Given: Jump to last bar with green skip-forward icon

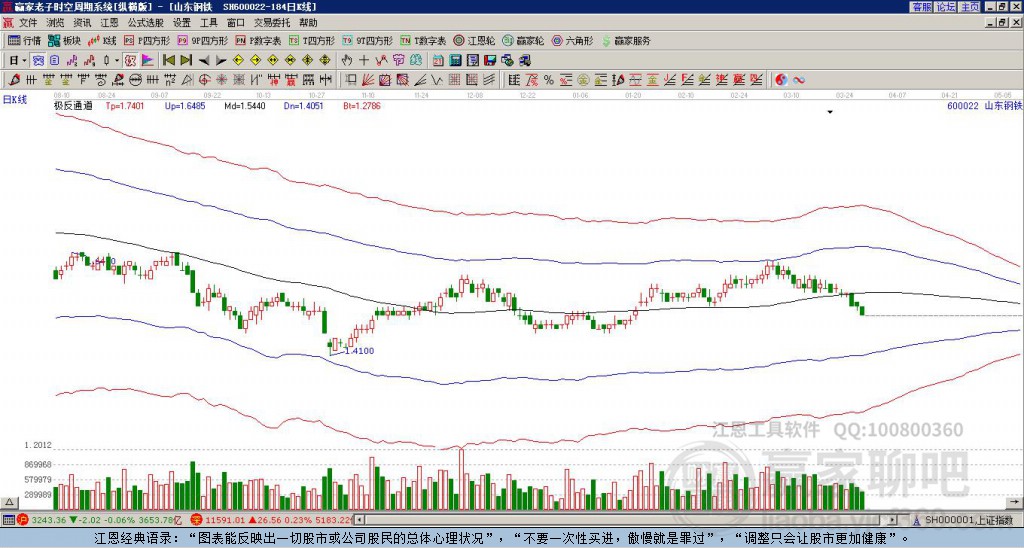Looking at the screenshot, I should pyautogui.click(x=185, y=60).
